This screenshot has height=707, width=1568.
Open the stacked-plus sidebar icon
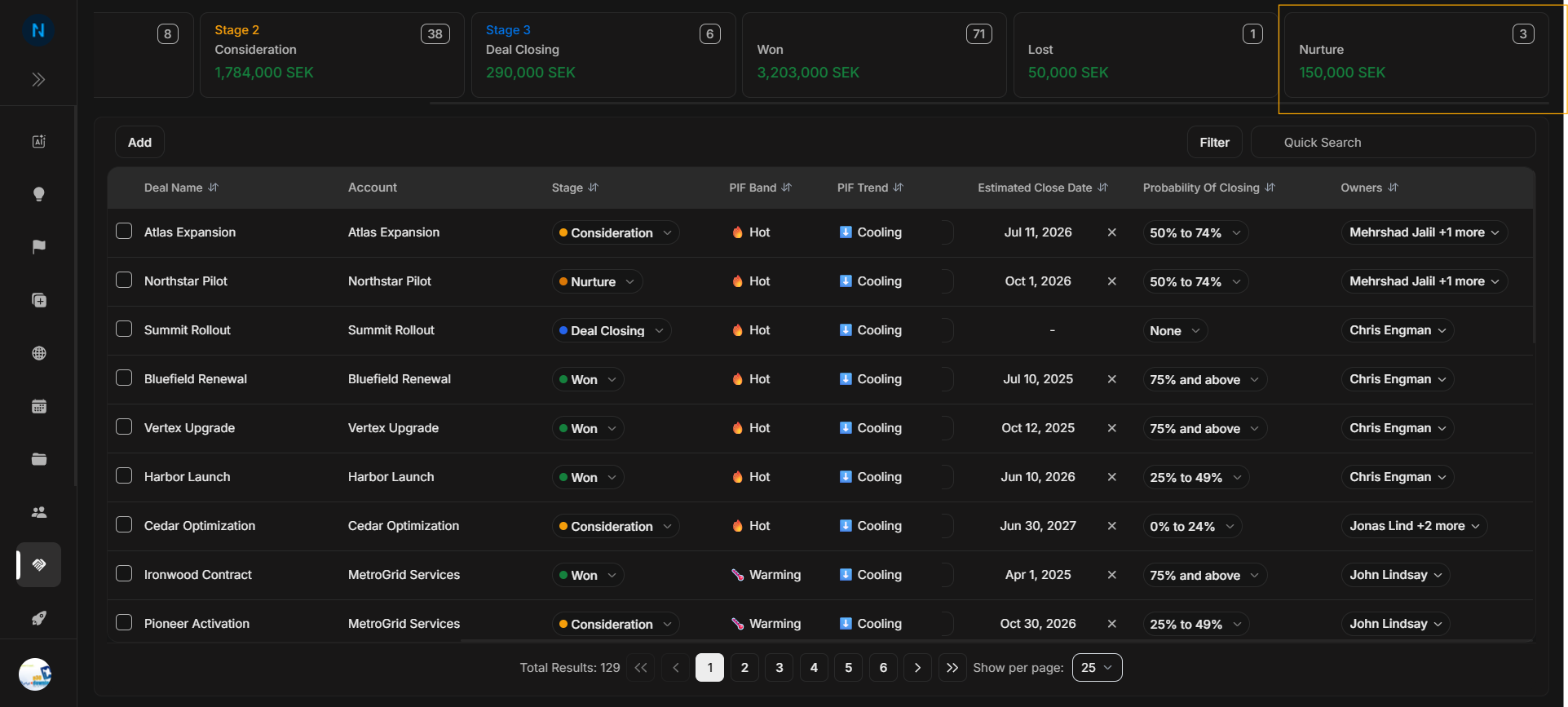[x=38, y=300]
